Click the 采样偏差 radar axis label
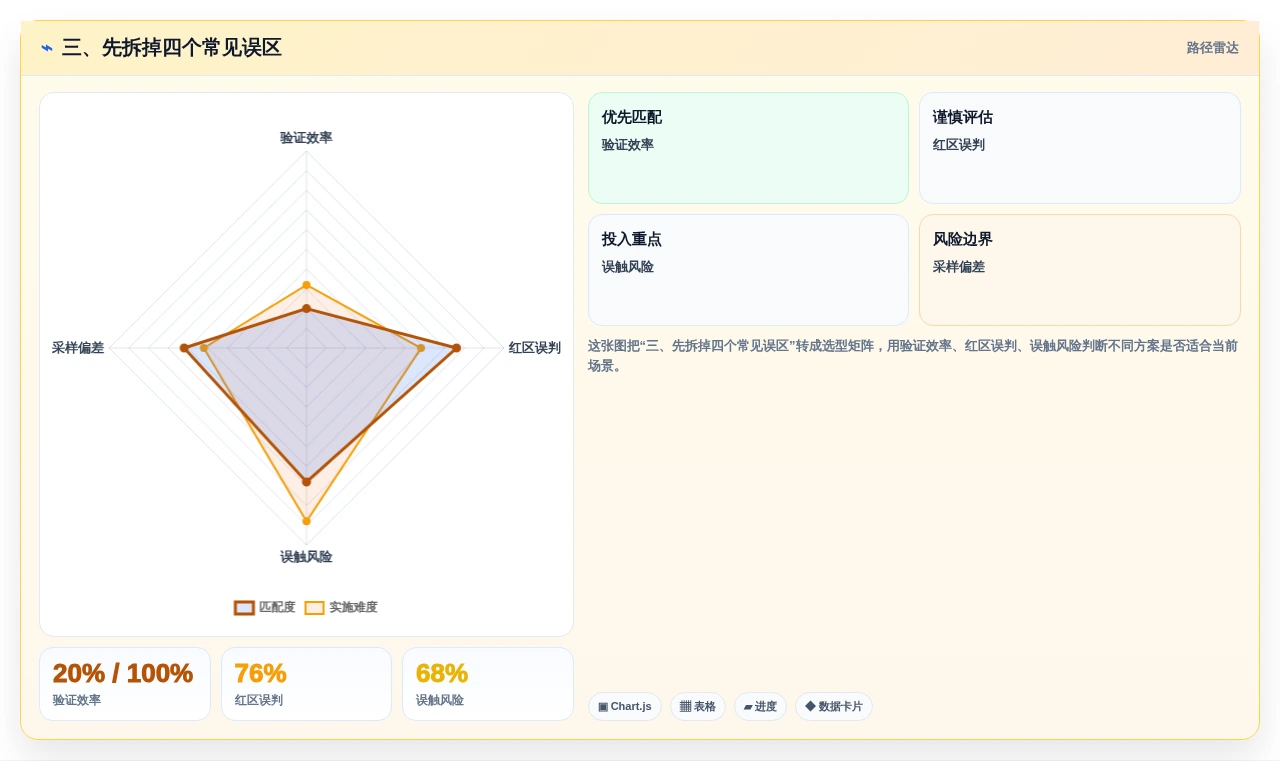 [x=78, y=348]
